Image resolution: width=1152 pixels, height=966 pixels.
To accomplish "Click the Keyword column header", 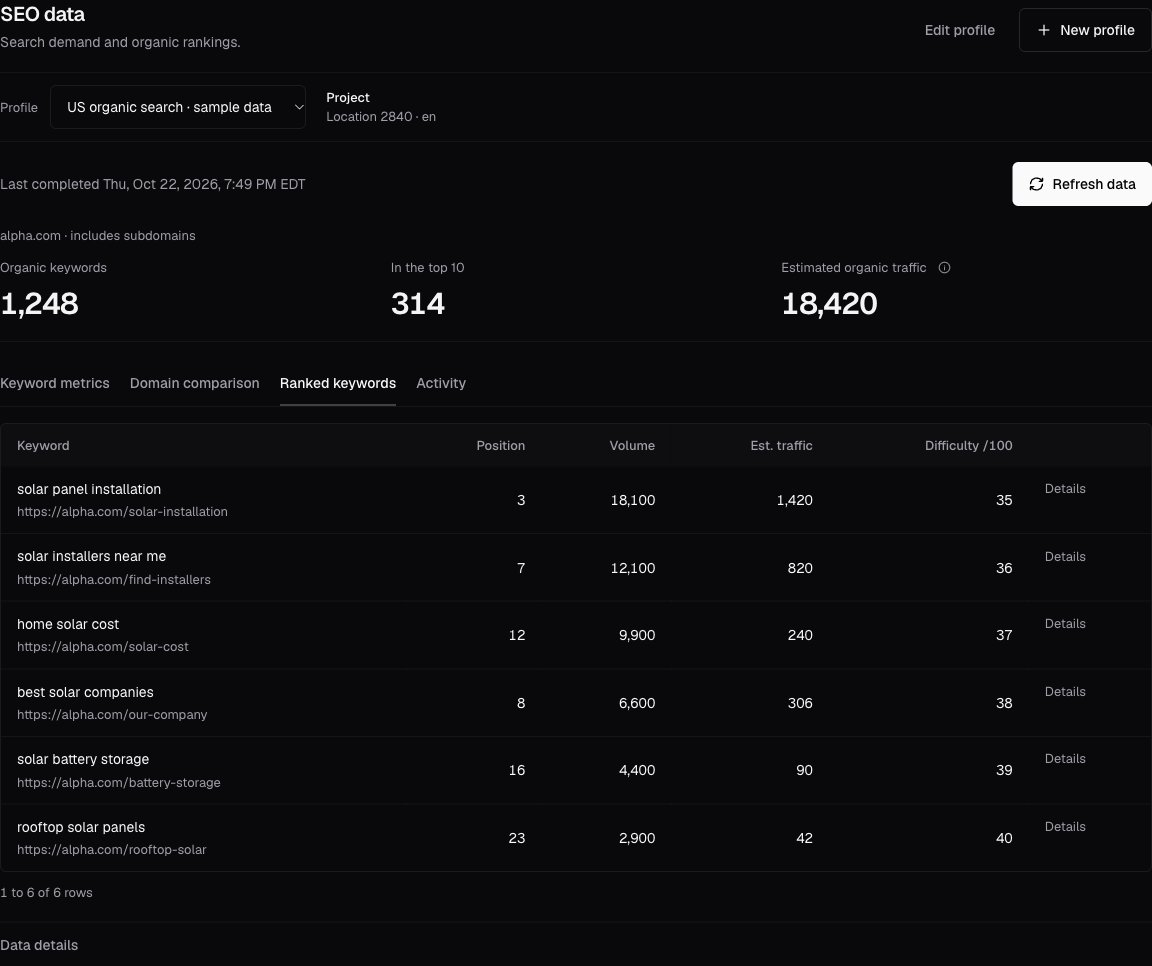I will click(43, 446).
